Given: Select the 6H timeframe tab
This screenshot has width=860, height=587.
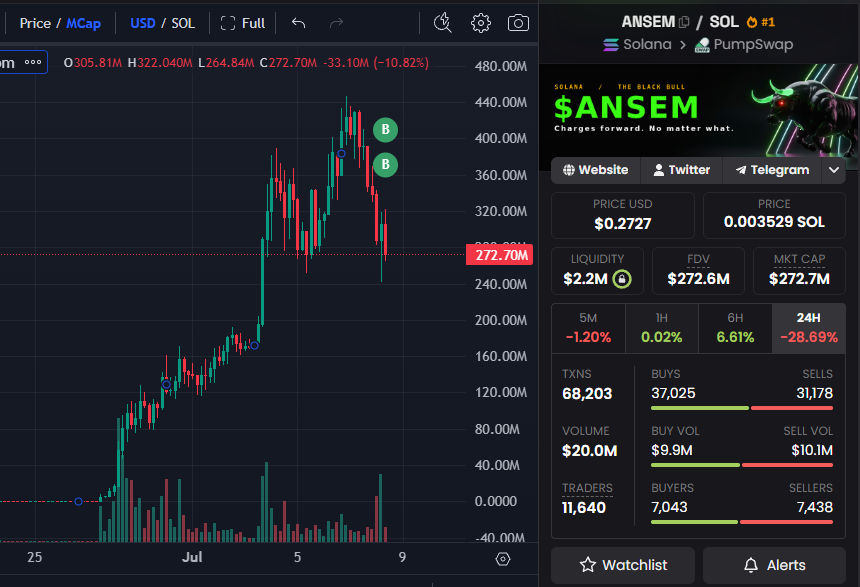Looking at the screenshot, I should pos(735,328).
